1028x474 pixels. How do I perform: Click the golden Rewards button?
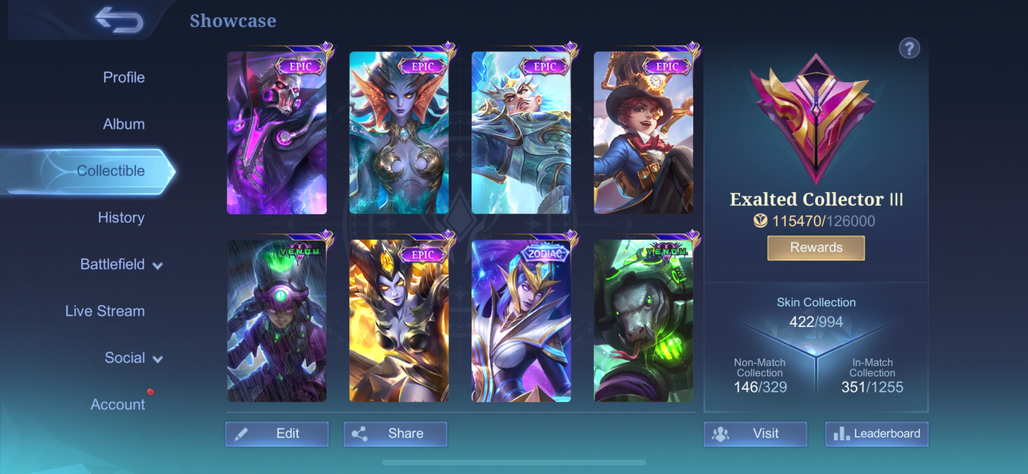coord(816,248)
